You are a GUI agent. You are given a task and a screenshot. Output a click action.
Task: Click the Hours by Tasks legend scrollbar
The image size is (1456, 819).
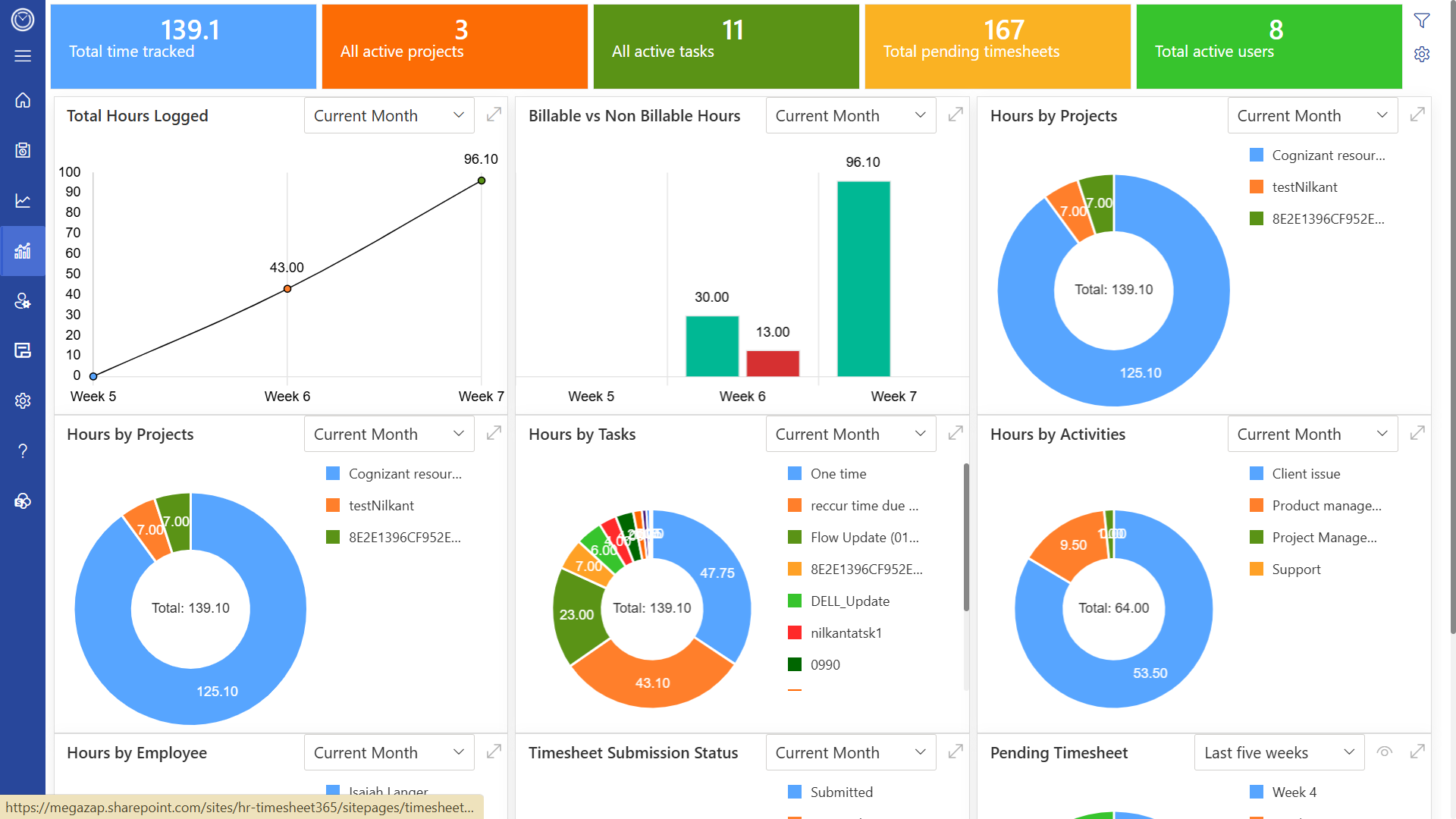tap(966, 537)
